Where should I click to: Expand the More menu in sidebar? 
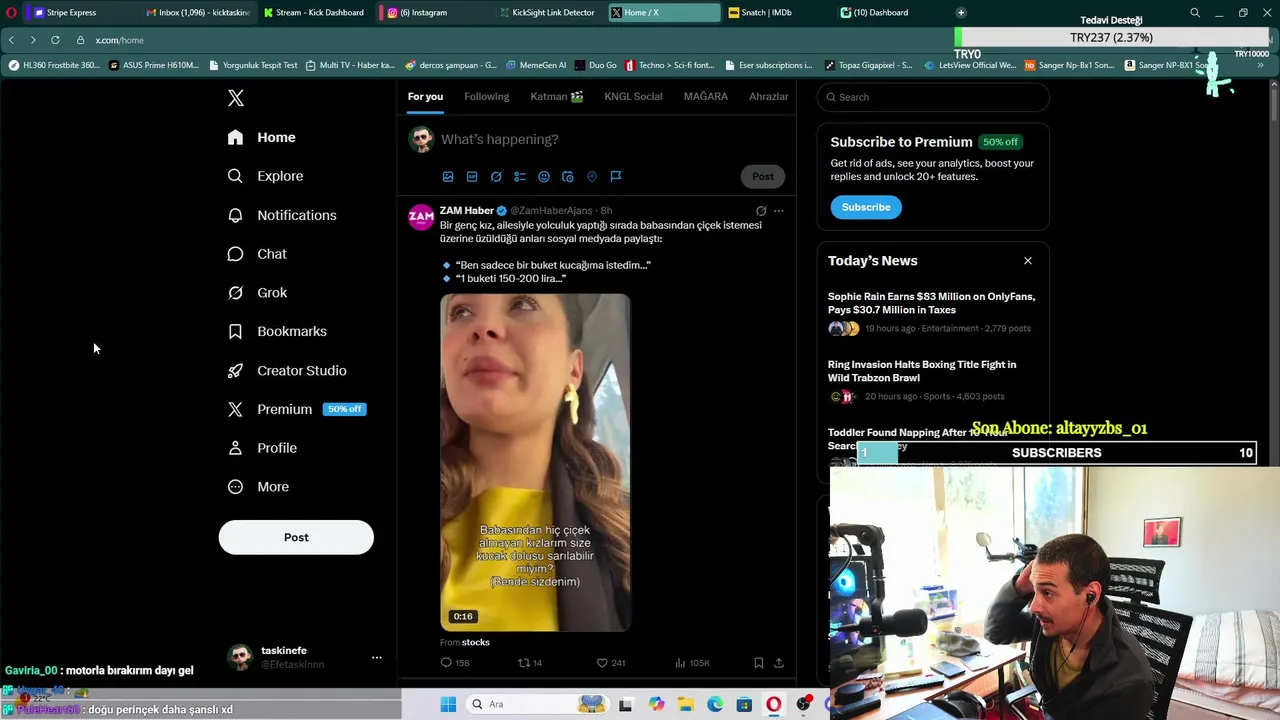click(x=258, y=487)
